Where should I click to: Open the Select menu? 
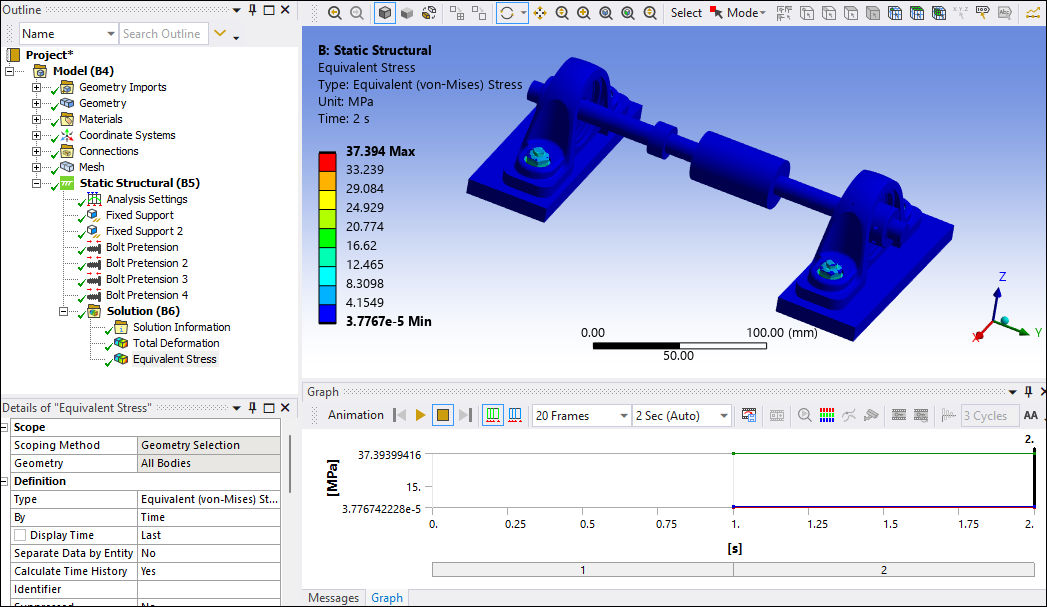point(685,13)
